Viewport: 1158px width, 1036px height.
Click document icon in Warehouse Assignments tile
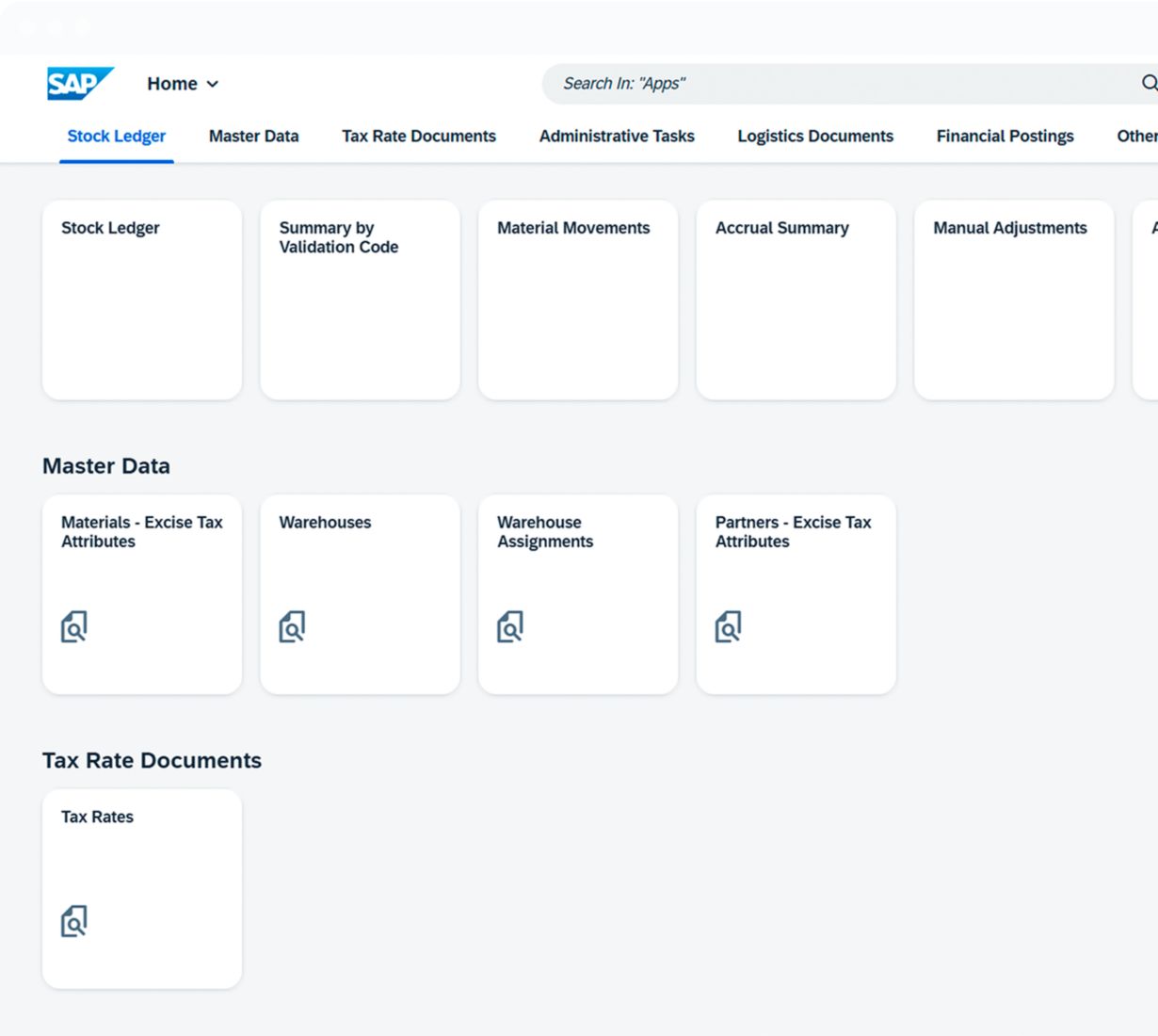pyautogui.click(x=510, y=626)
